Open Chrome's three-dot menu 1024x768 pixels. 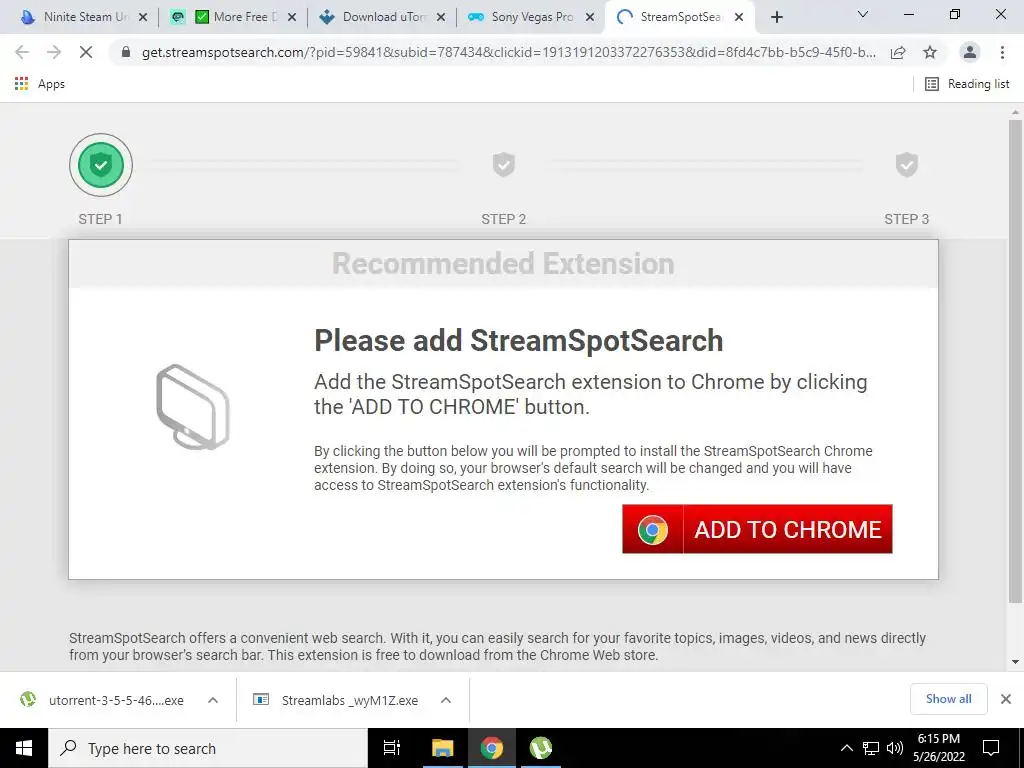(x=1002, y=52)
